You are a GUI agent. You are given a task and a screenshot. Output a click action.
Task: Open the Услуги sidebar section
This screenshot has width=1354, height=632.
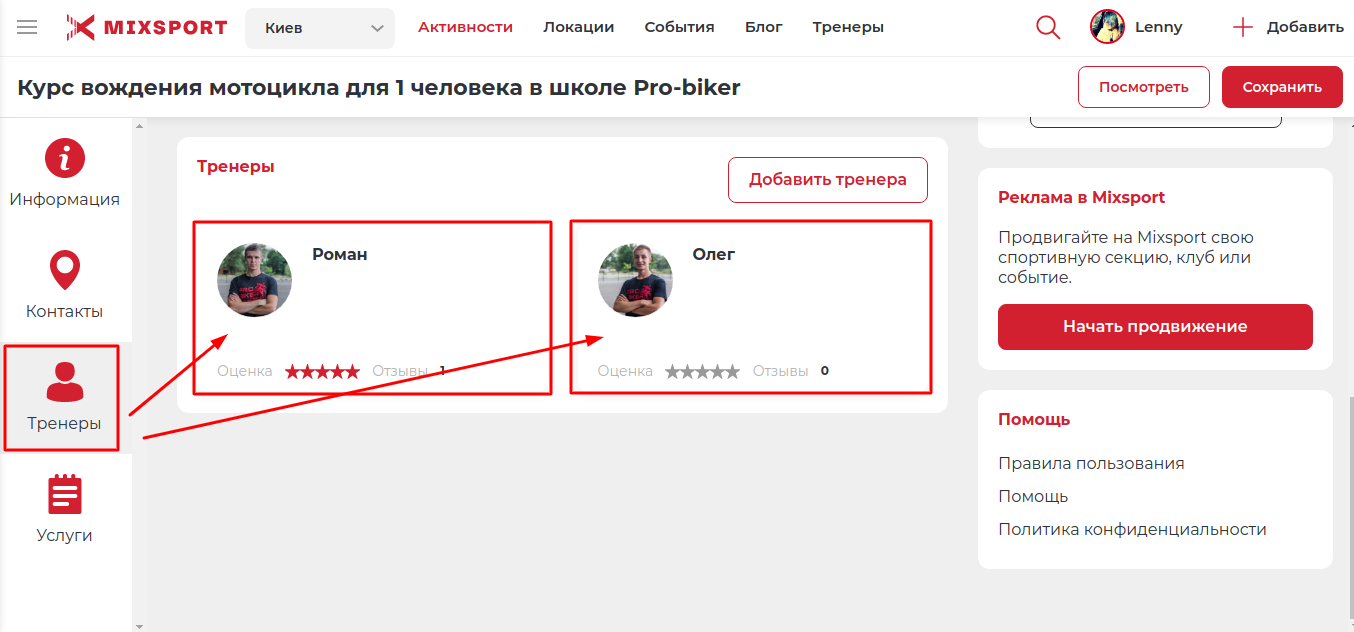tap(65, 509)
